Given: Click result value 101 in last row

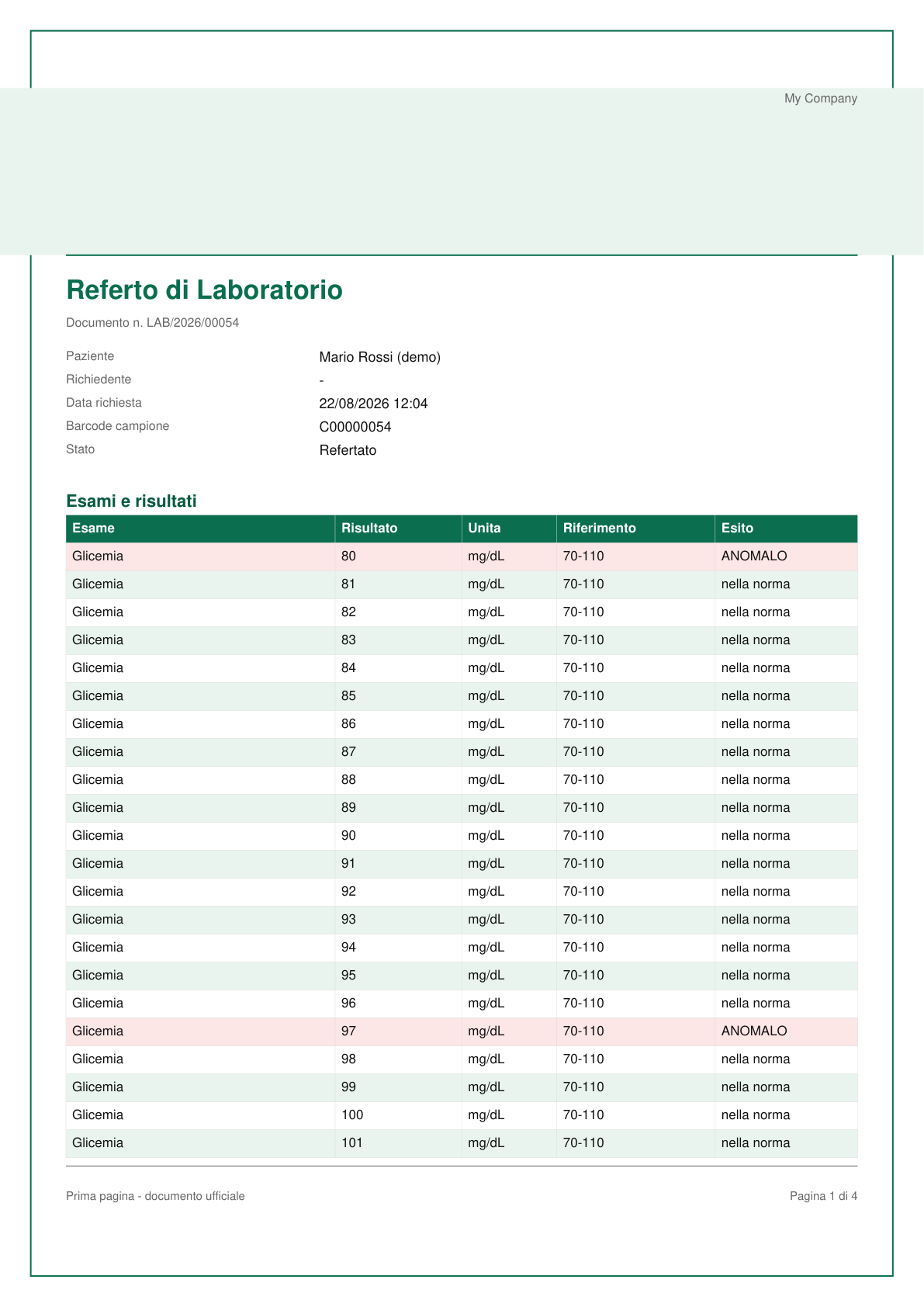Looking at the screenshot, I should (x=352, y=1143).
